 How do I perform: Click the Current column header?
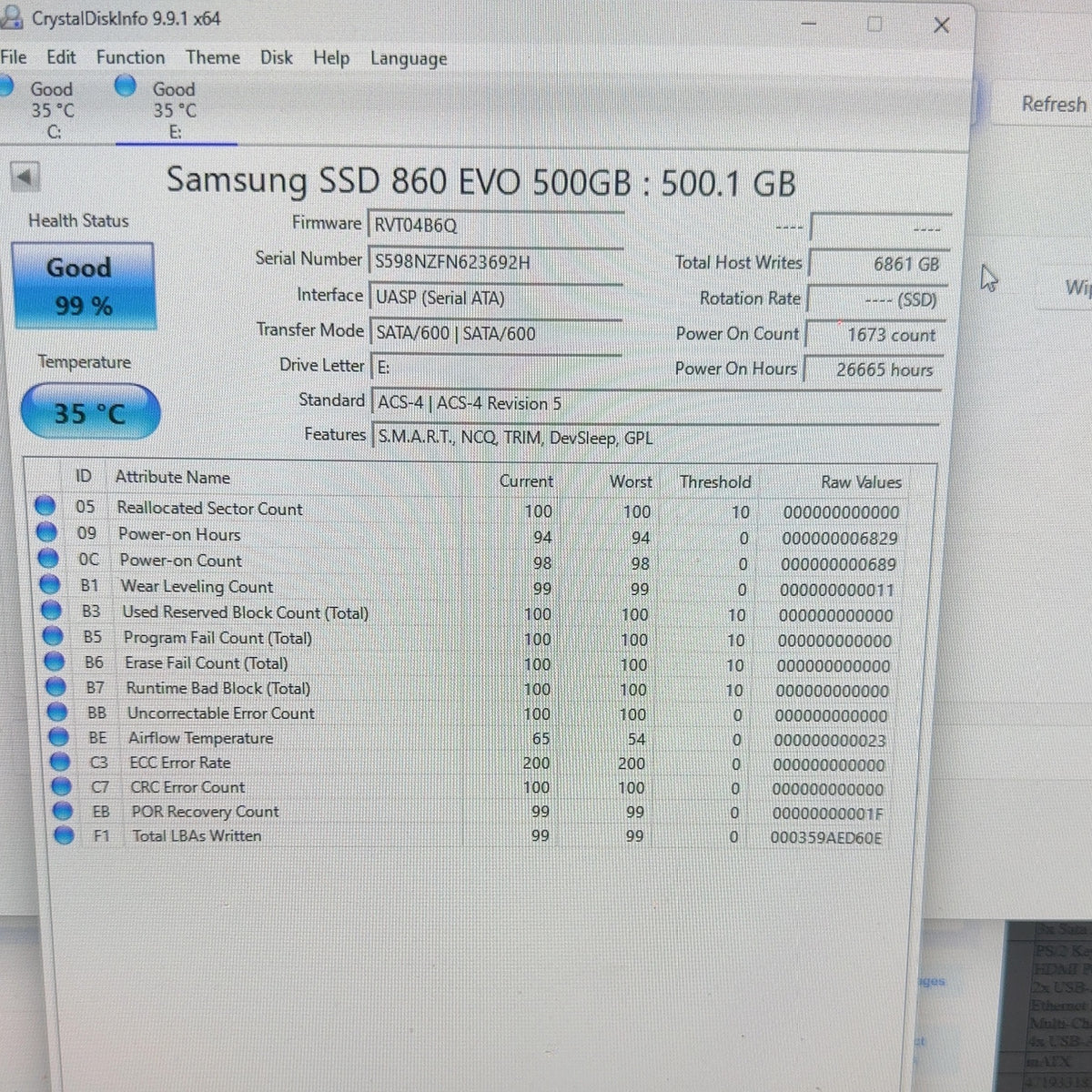click(526, 480)
